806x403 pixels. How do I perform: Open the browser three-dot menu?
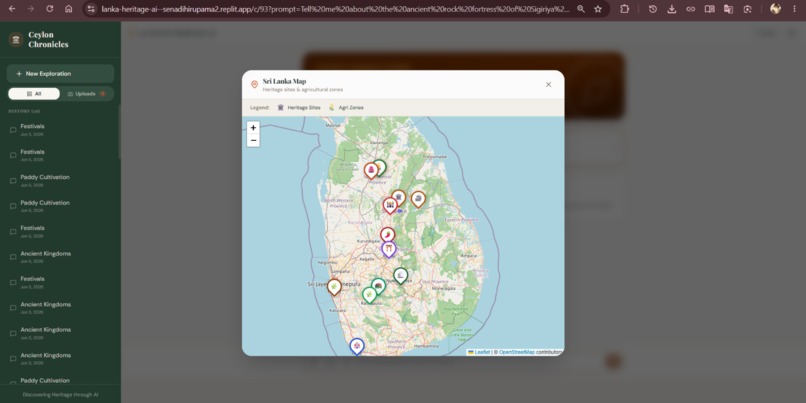794,9
